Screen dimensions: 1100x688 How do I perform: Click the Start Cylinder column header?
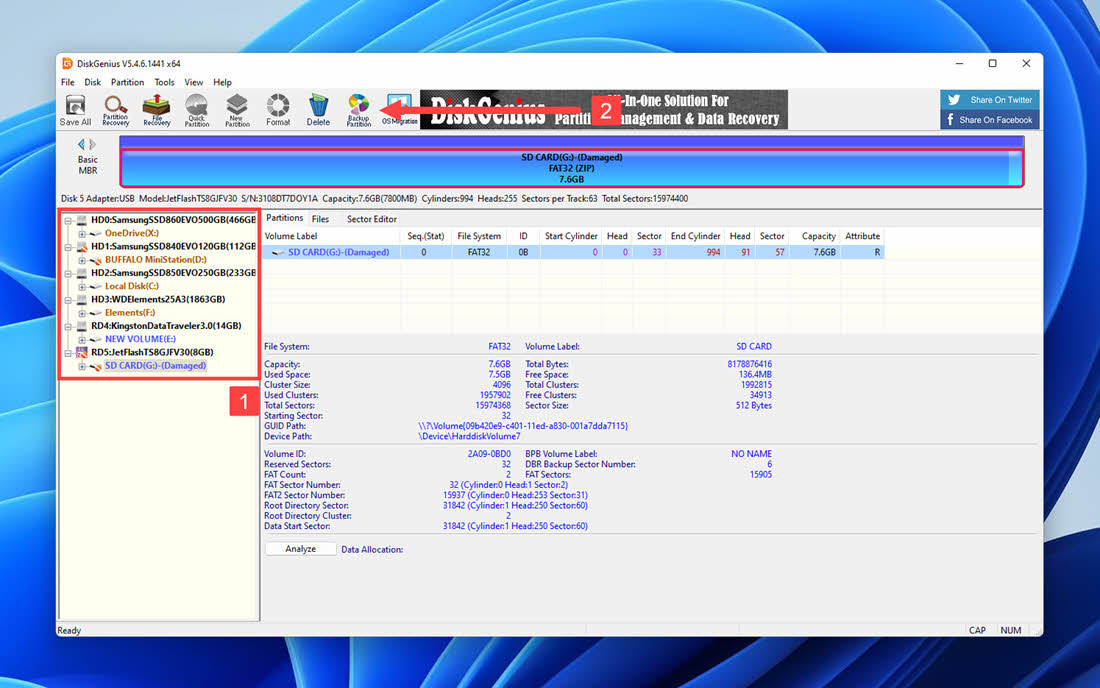[x=570, y=236]
